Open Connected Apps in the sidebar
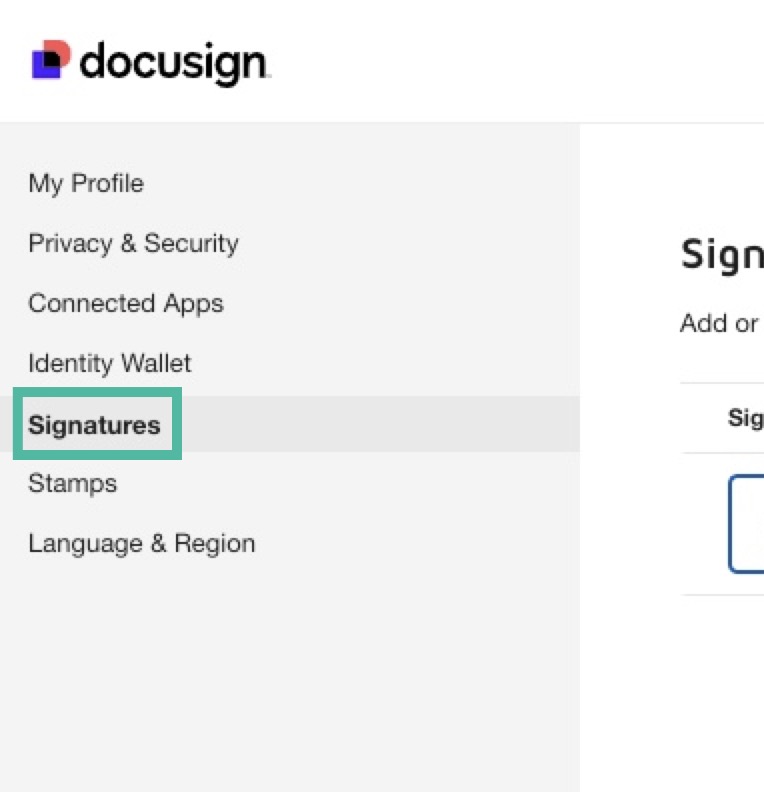764x792 pixels. [126, 304]
